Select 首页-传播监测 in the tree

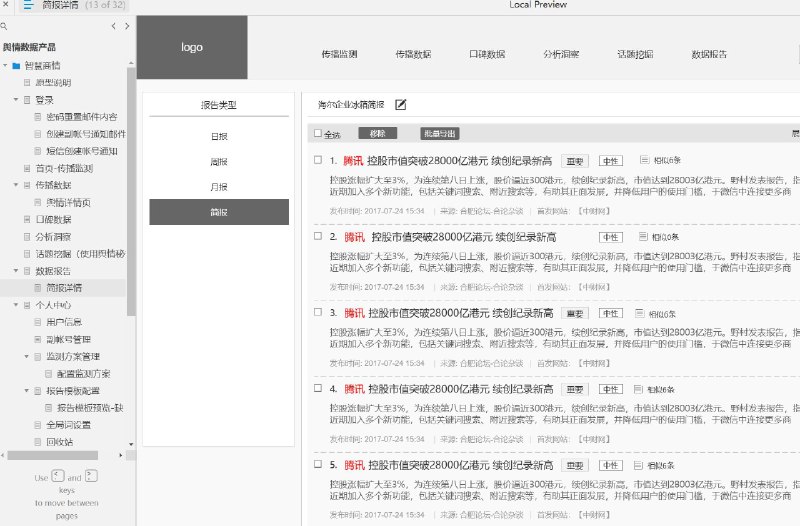pyautogui.click(x=64, y=168)
